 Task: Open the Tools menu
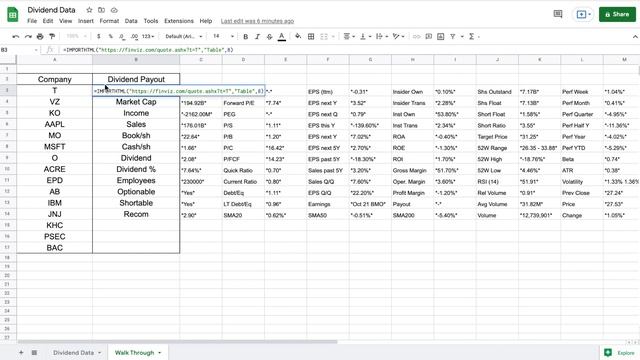coord(151,21)
